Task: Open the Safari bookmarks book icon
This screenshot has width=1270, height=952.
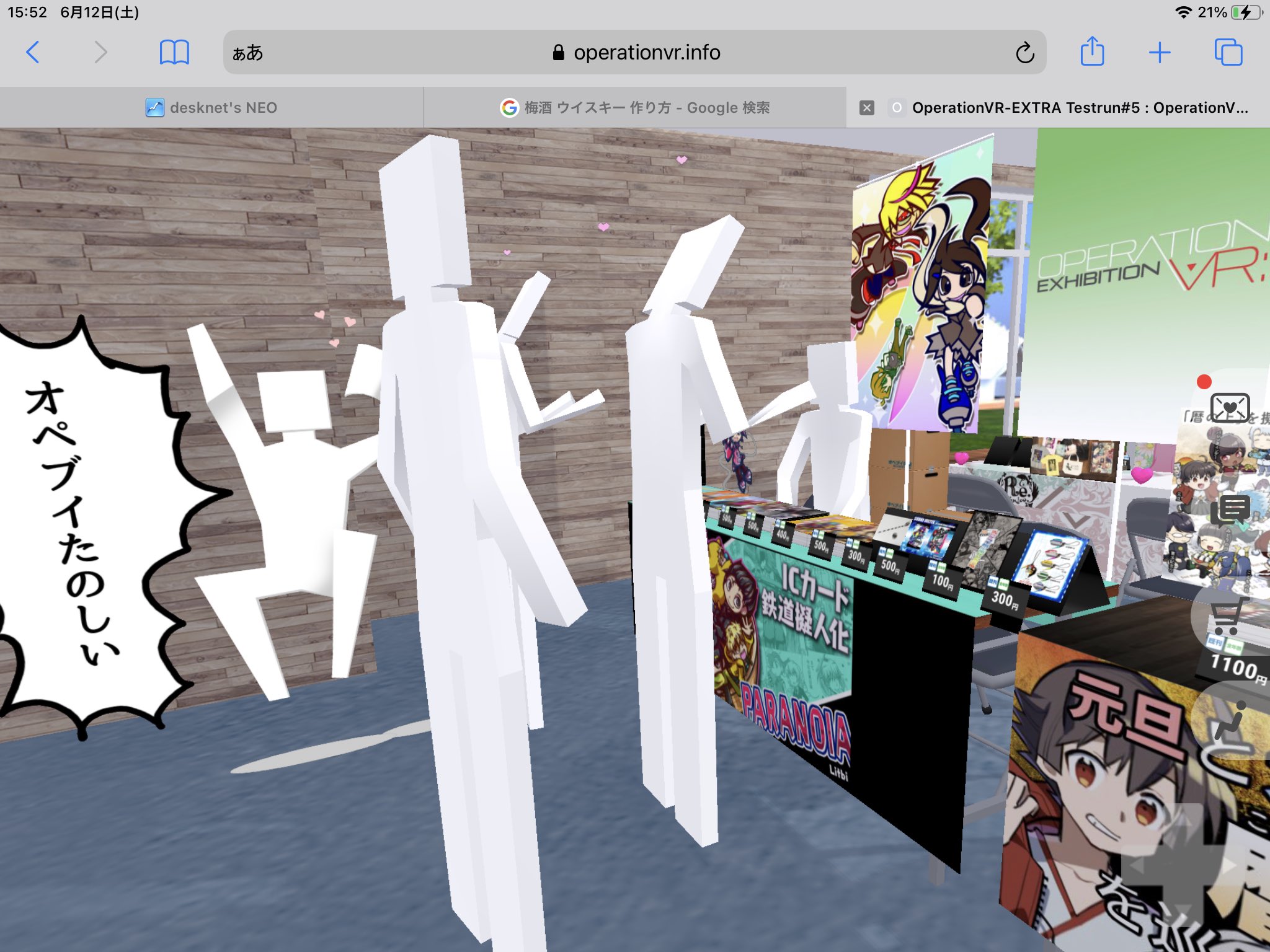Action: pyautogui.click(x=174, y=53)
